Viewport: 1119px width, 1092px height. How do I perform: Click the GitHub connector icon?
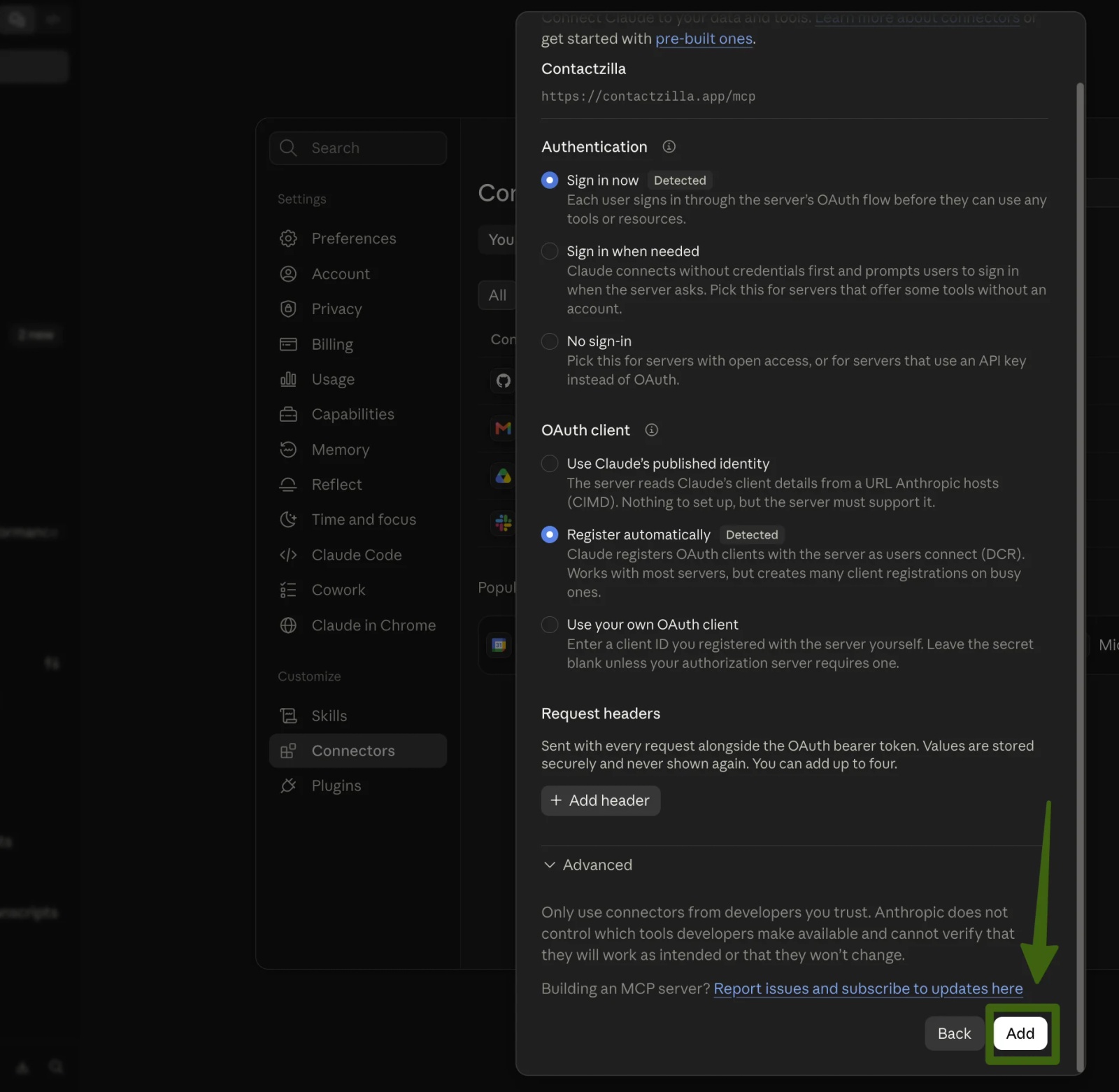[x=504, y=381]
